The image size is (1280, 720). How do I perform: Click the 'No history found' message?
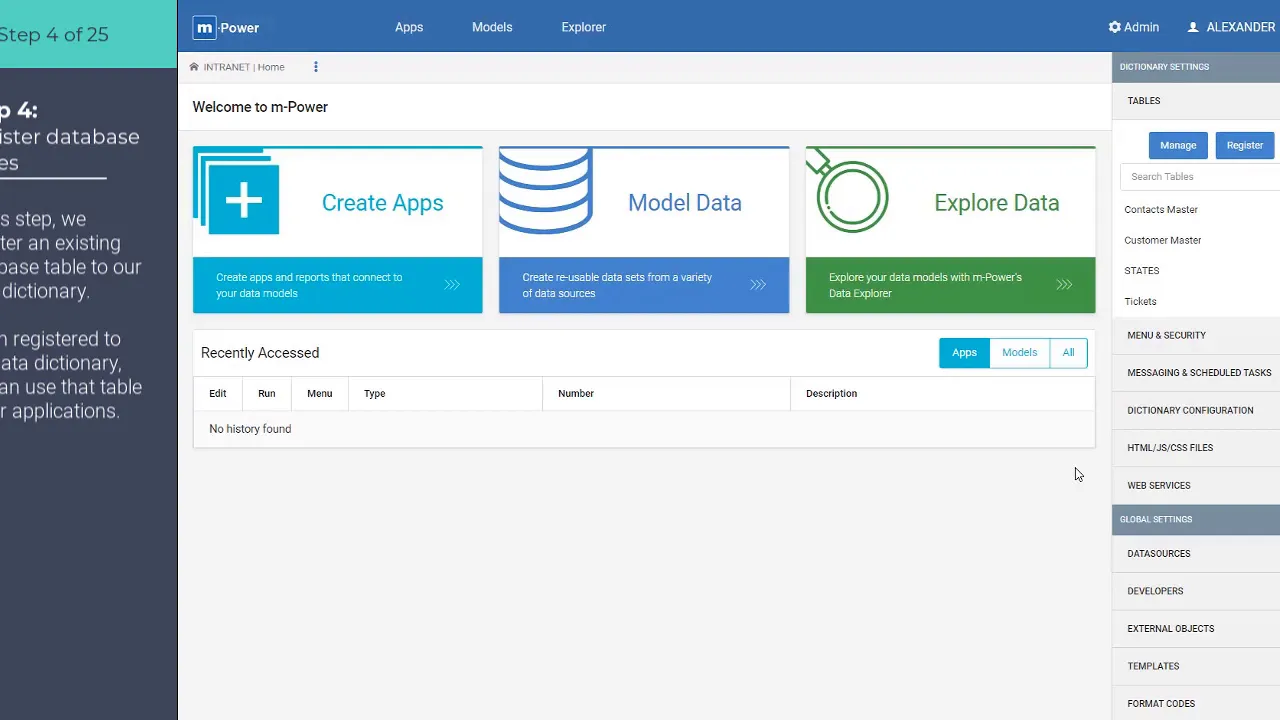coord(250,429)
